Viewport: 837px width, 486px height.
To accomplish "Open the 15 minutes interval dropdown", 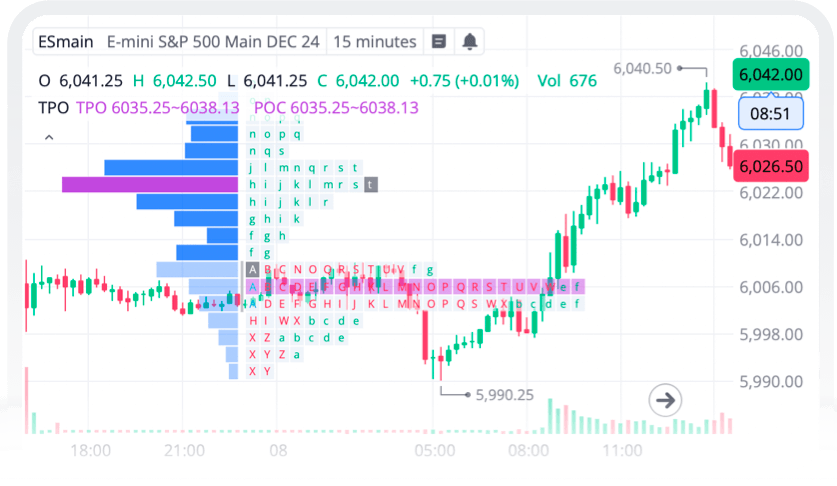I will pyautogui.click(x=374, y=42).
